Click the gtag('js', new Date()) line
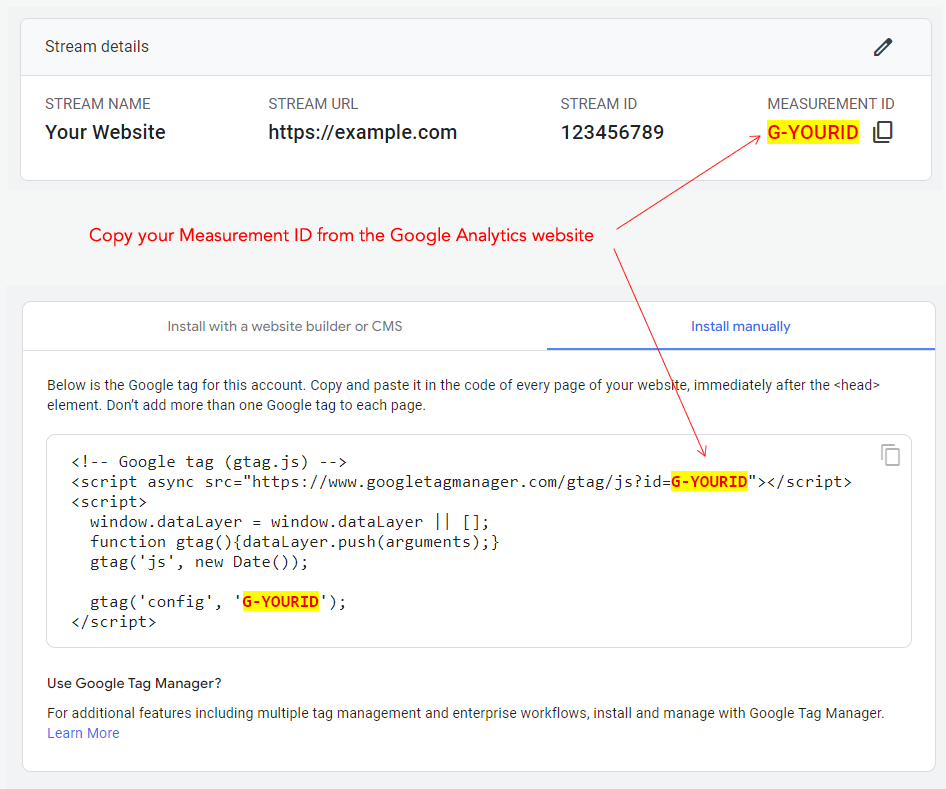The width and height of the screenshot is (946, 789). click(199, 562)
